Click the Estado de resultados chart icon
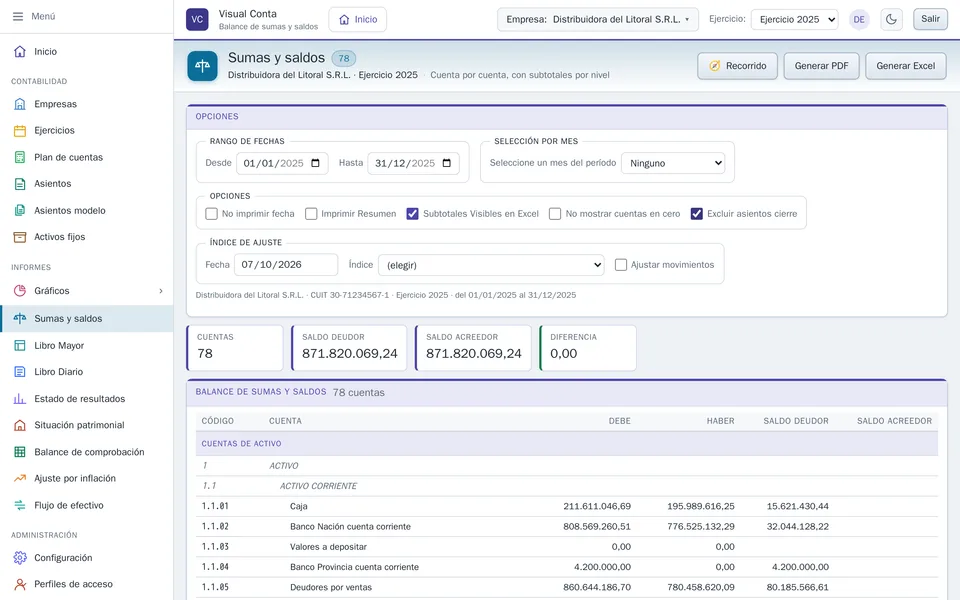The image size is (960, 600). (x=20, y=399)
